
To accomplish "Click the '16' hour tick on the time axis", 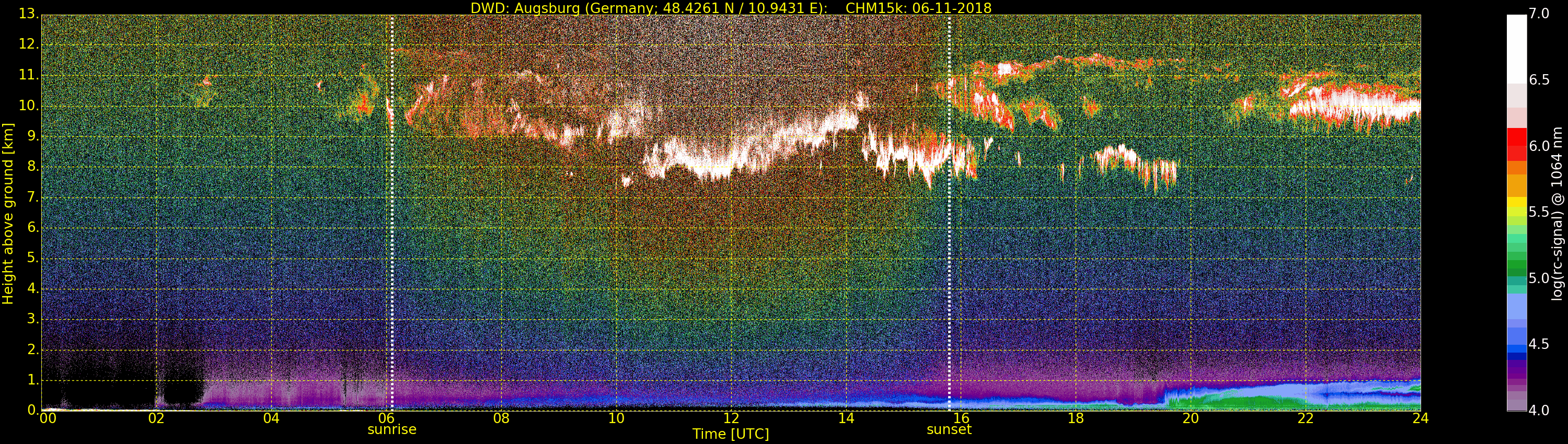I will tap(961, 418).
